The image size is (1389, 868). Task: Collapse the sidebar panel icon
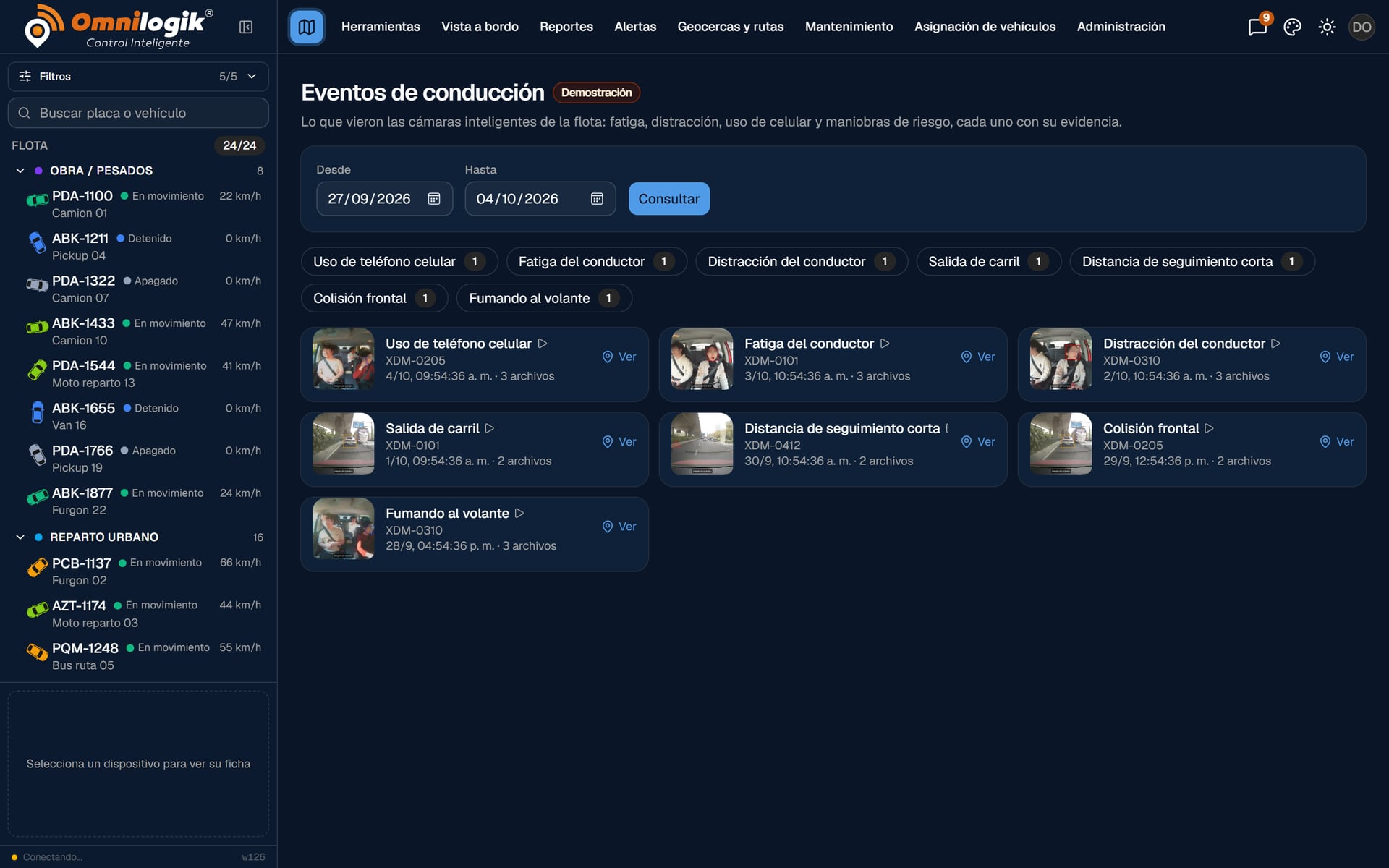(x=246, y=27)
